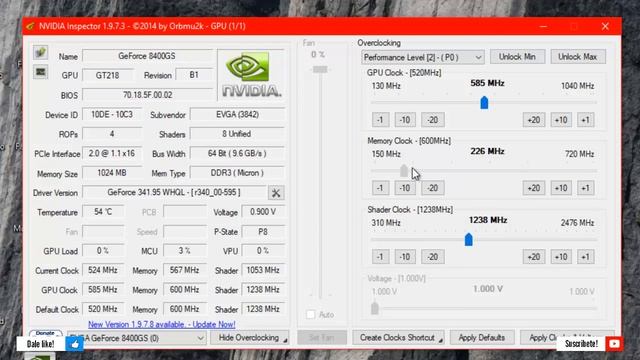Image resolution: width=640 pixels, height=360 pixels.
Task: Click GPU Clock +10 button
Action: point(561,120)
